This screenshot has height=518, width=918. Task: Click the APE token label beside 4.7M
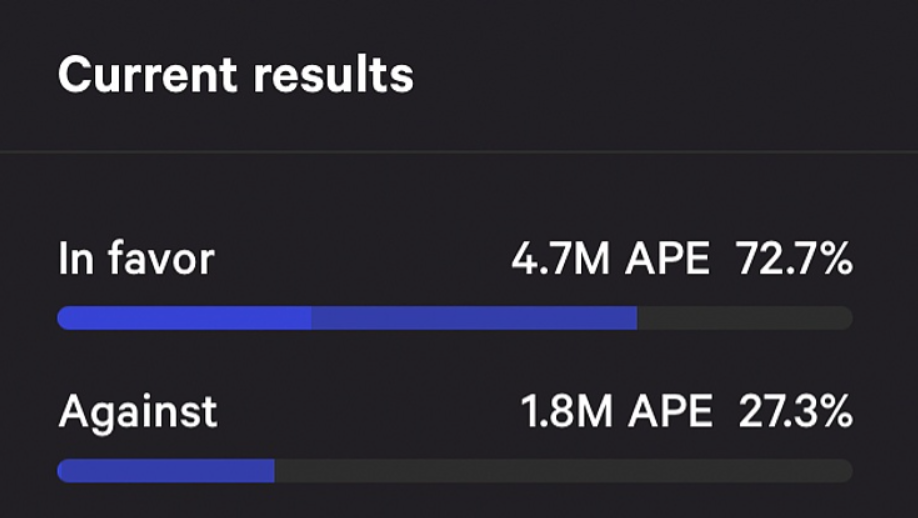pos(667,260)
